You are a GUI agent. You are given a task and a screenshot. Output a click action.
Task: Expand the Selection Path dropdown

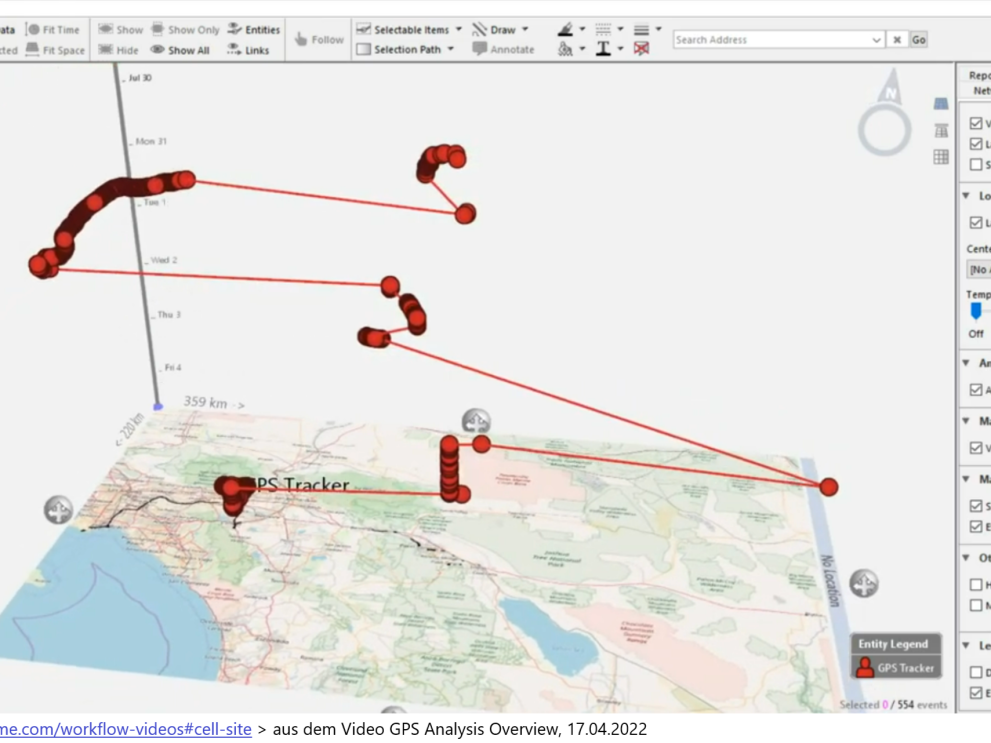coord(405,49)
